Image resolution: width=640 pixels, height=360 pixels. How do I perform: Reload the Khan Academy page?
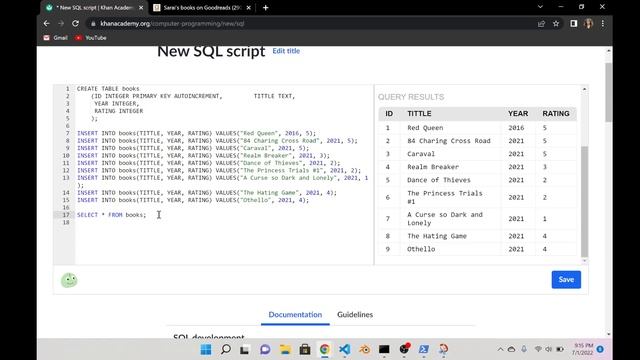pyautogui.click(x=75, y=24)
